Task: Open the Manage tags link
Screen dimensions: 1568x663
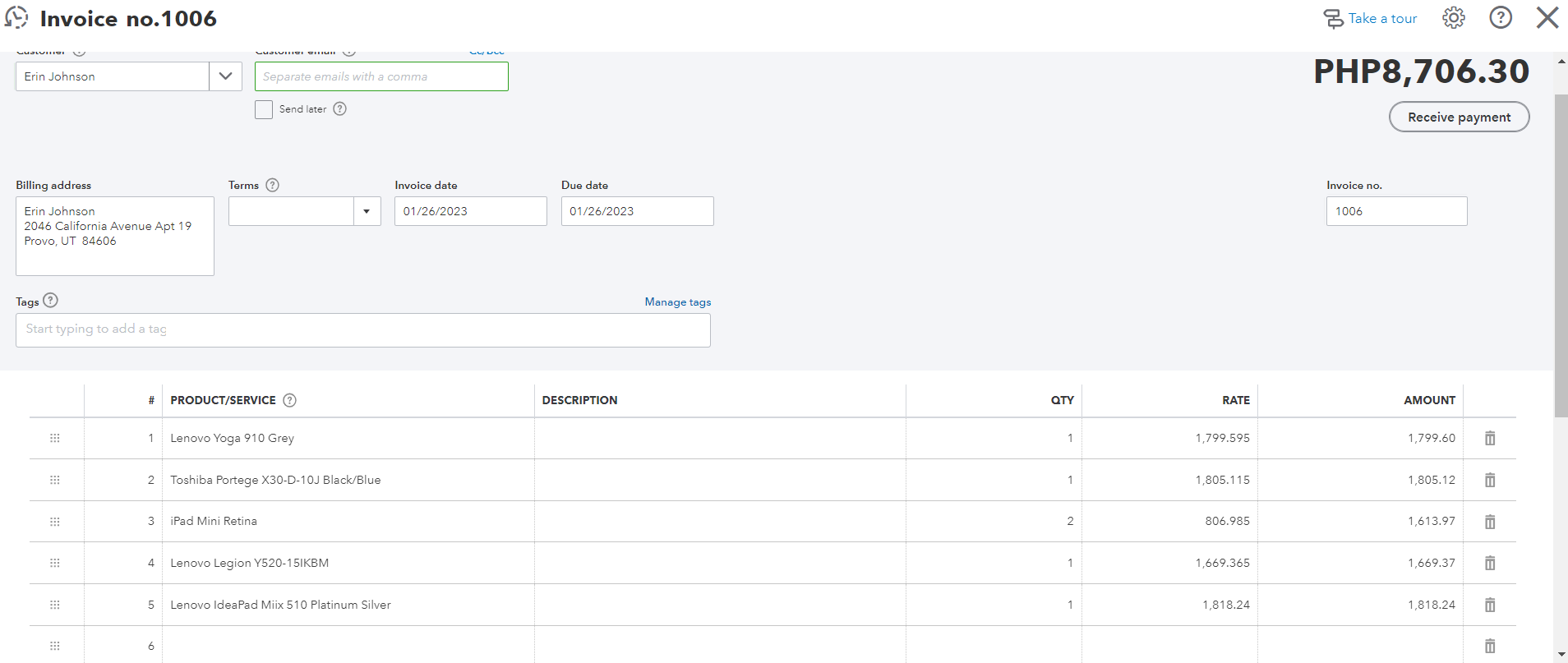Action: coord(677,302)
